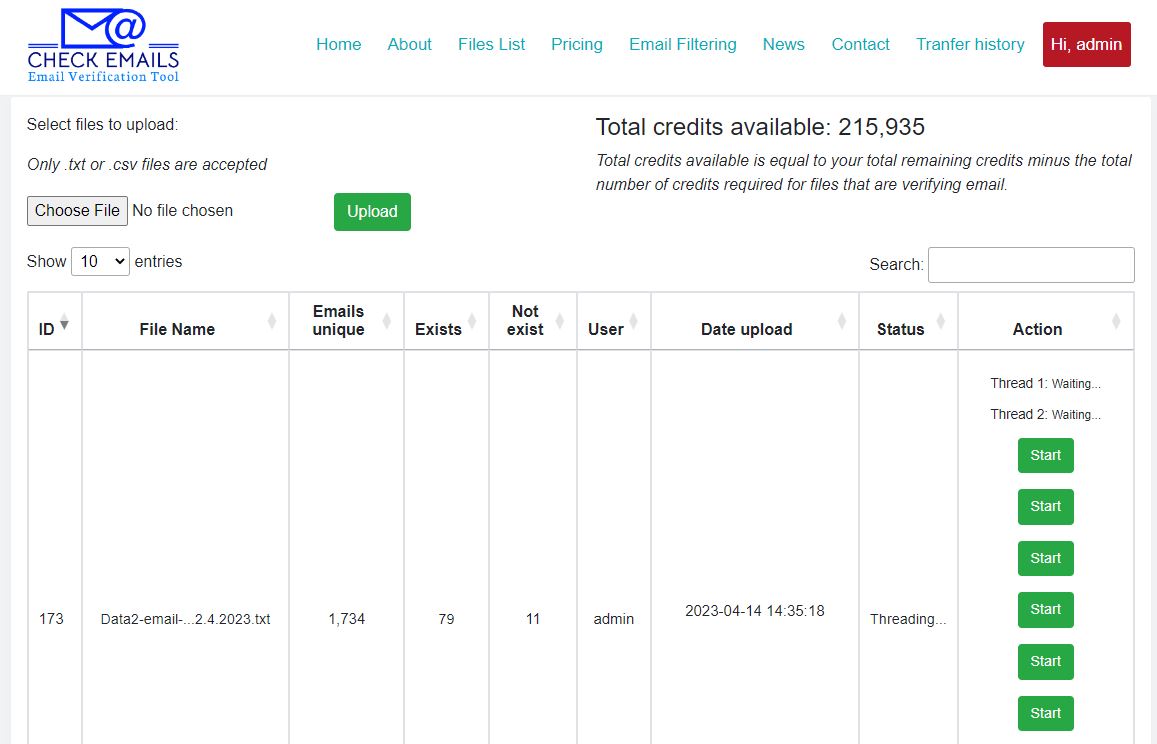Screen dimensions: 1157x744
Task: Click the Choose File button
Action: pos(77,211)
